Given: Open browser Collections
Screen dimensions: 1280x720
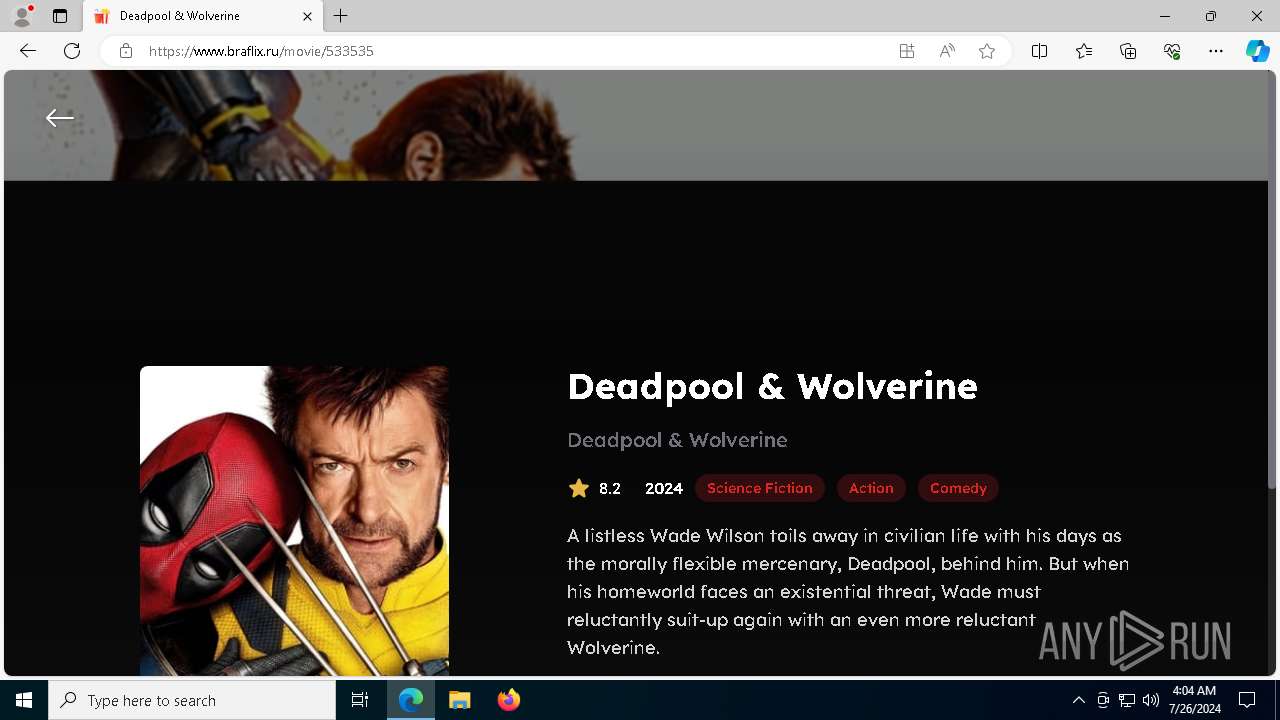Looking at the screenshot, I should pos(1128,51).
